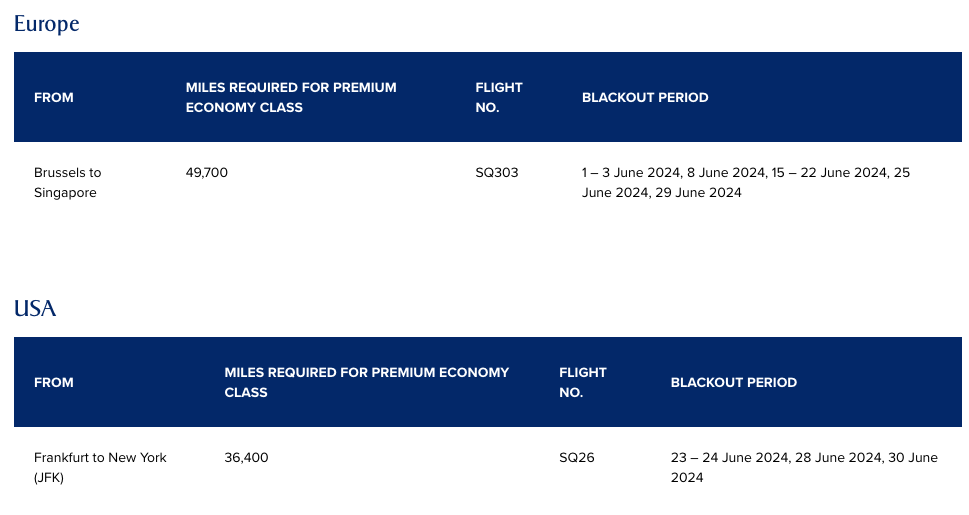Click the Europe section heading
Screen dimensions: 969x515
pos(46,23)
